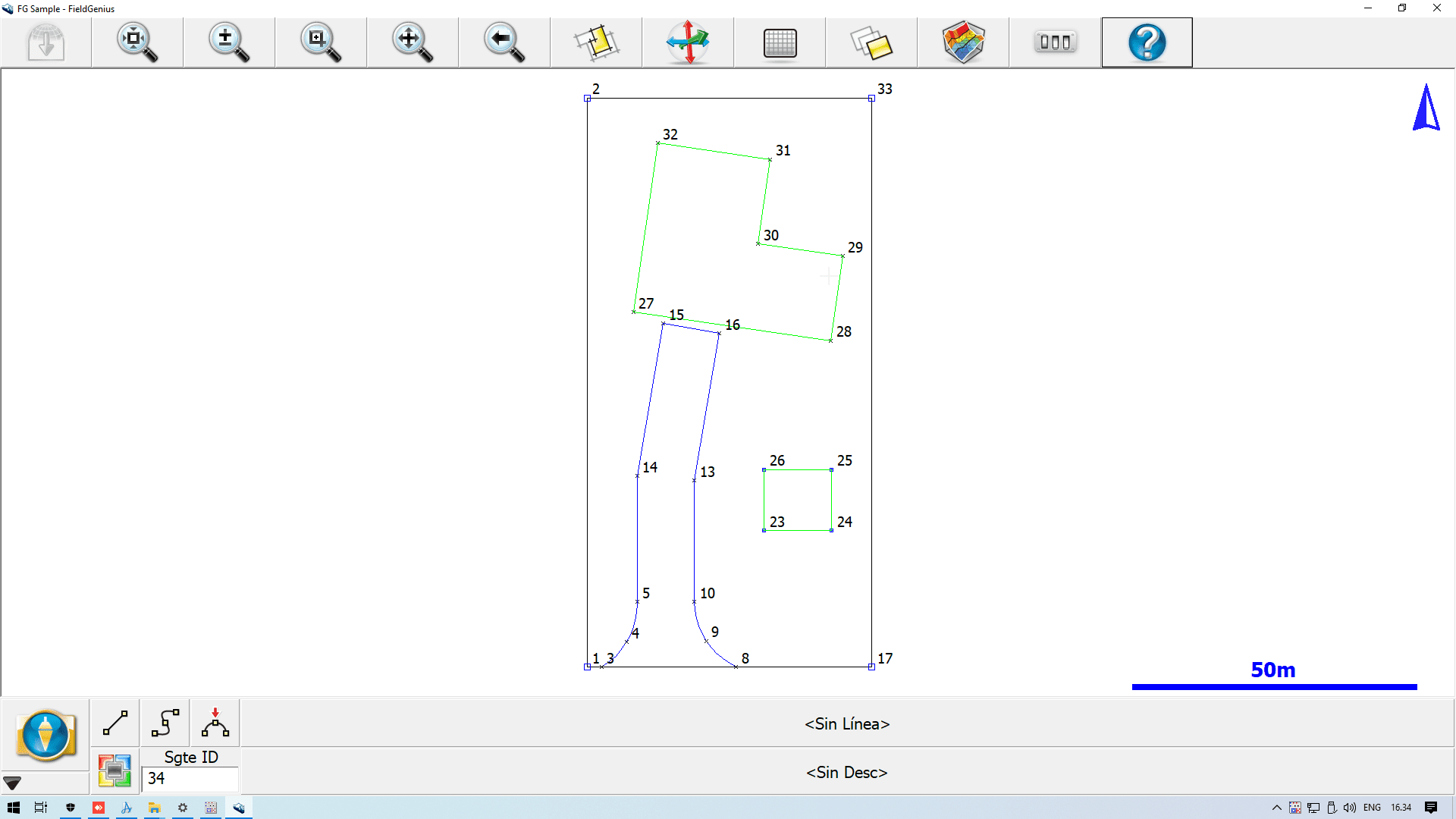Screen dimensions: 1456x819
Task: Toggle the straight line drawing mode
Action: point(115,723)
